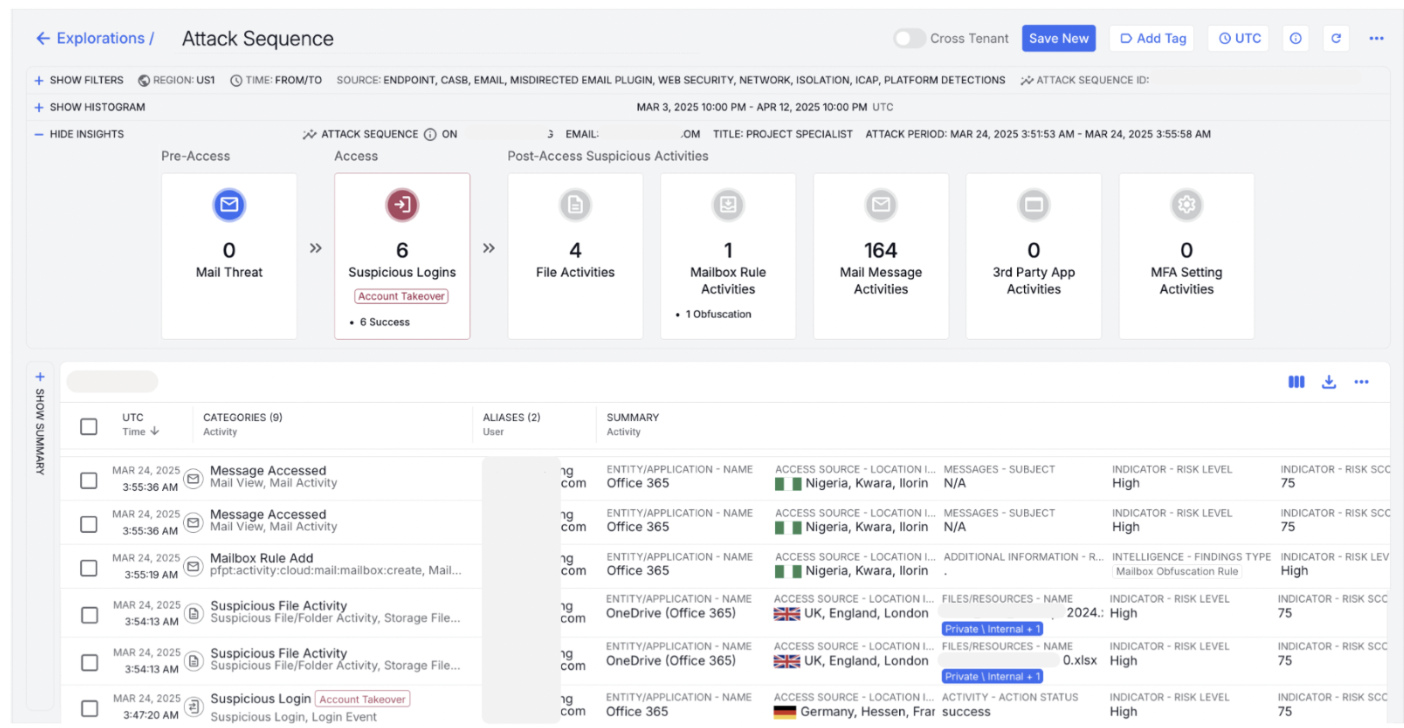Toggle the Cross Tenant switch
Screen dimensions: 1404x728
click(909, 38)
